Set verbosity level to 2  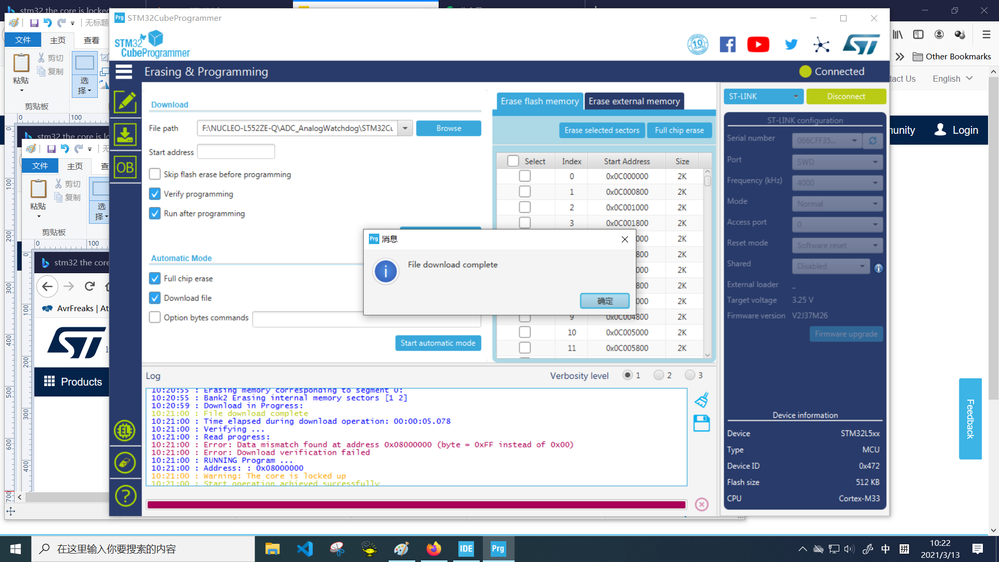tap(658, 375)
